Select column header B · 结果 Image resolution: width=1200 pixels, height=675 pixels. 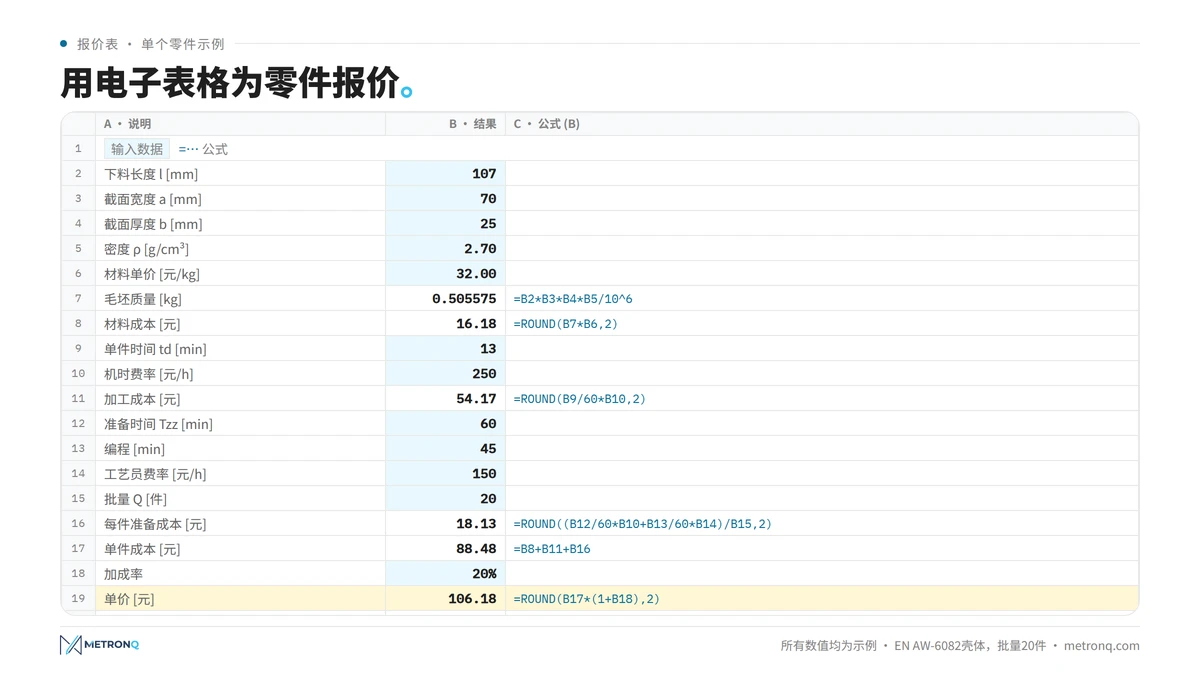click(x=445, y=124)
